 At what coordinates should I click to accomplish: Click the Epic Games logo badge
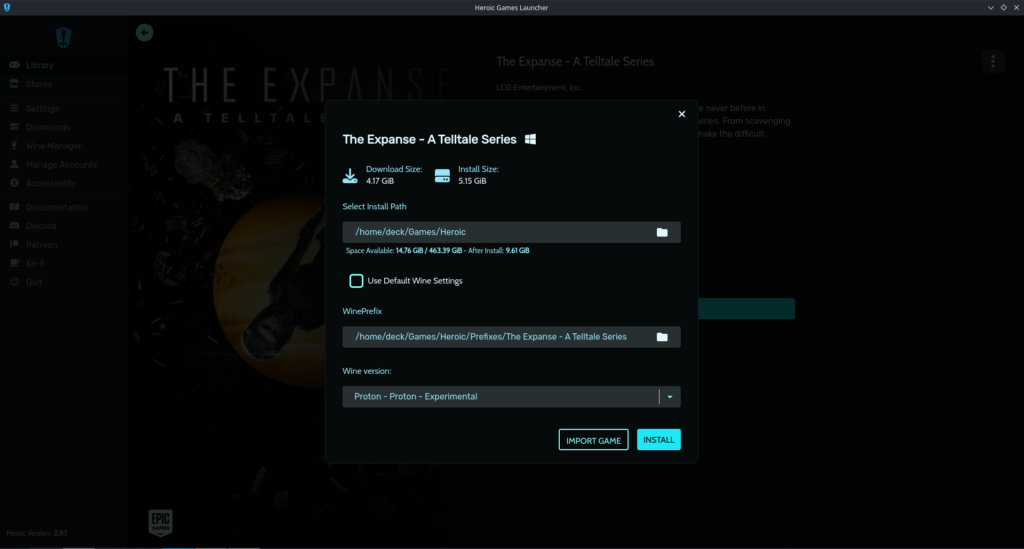pos(161,523)
